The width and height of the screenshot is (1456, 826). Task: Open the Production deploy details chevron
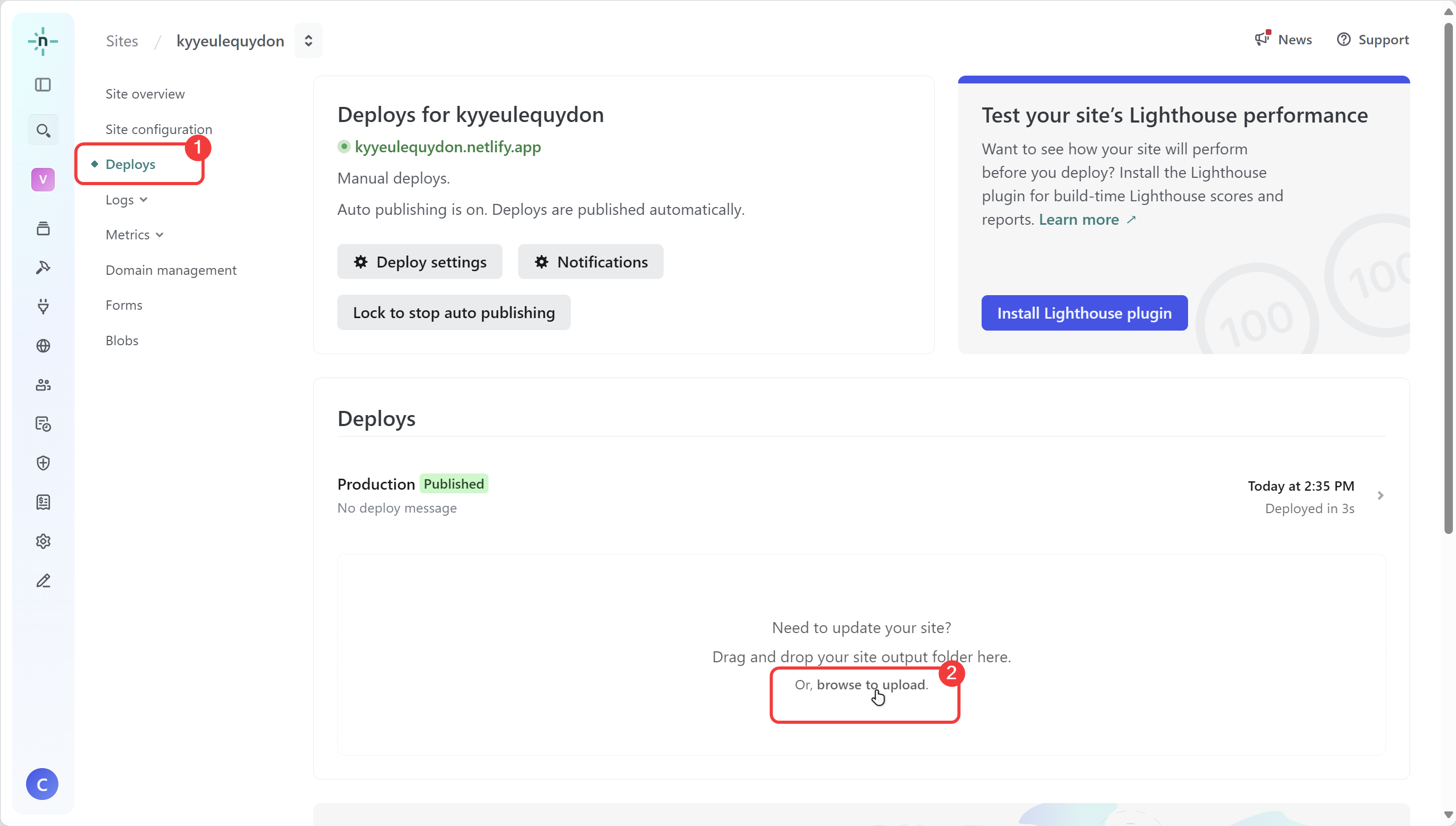pyautogui.click(x=1380, y=495)
